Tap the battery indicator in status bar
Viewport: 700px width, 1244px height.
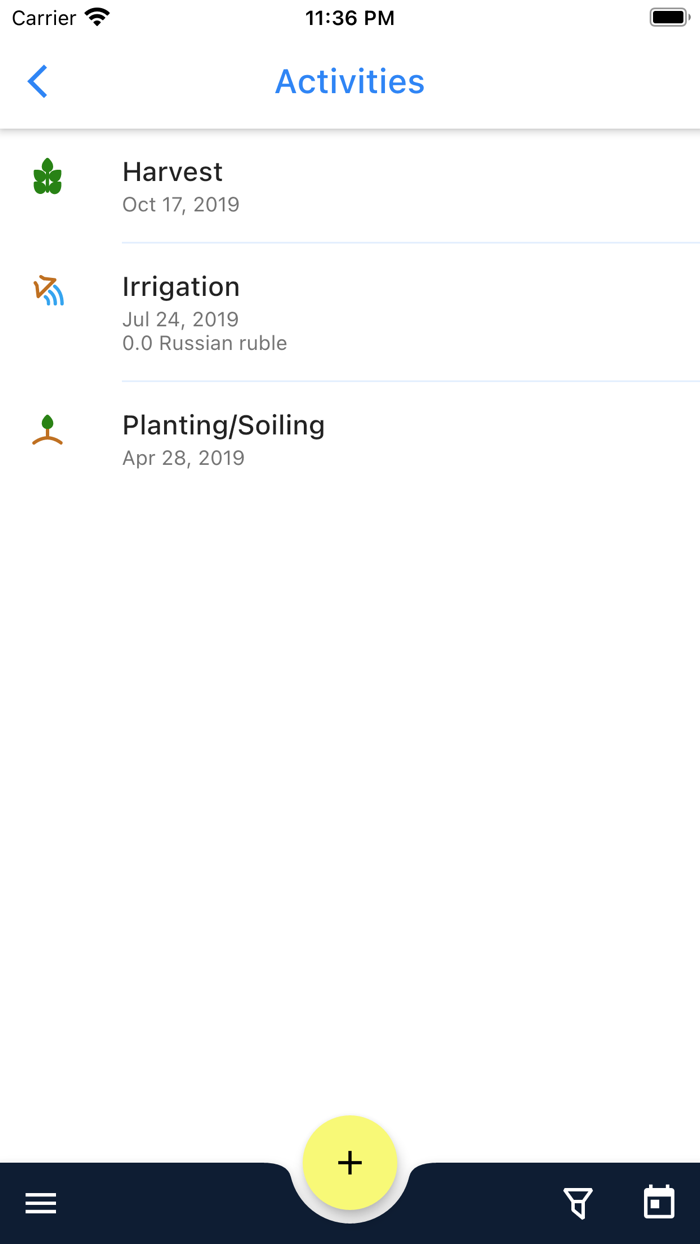(668, 17)
